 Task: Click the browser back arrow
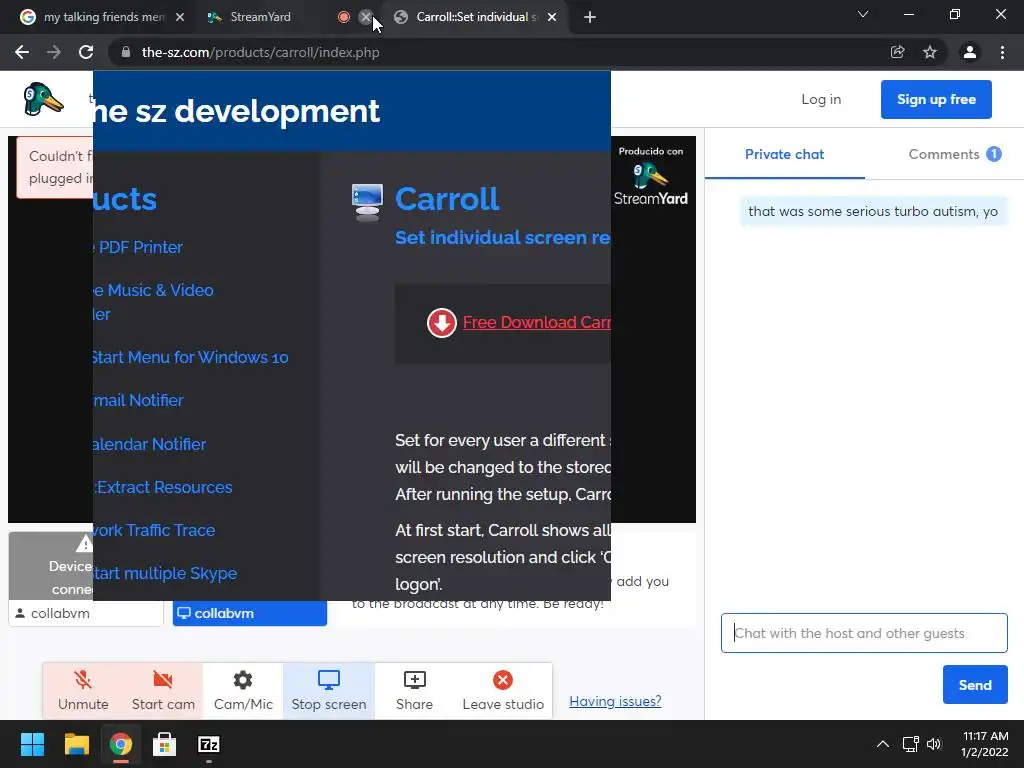(x=22, y=52)
